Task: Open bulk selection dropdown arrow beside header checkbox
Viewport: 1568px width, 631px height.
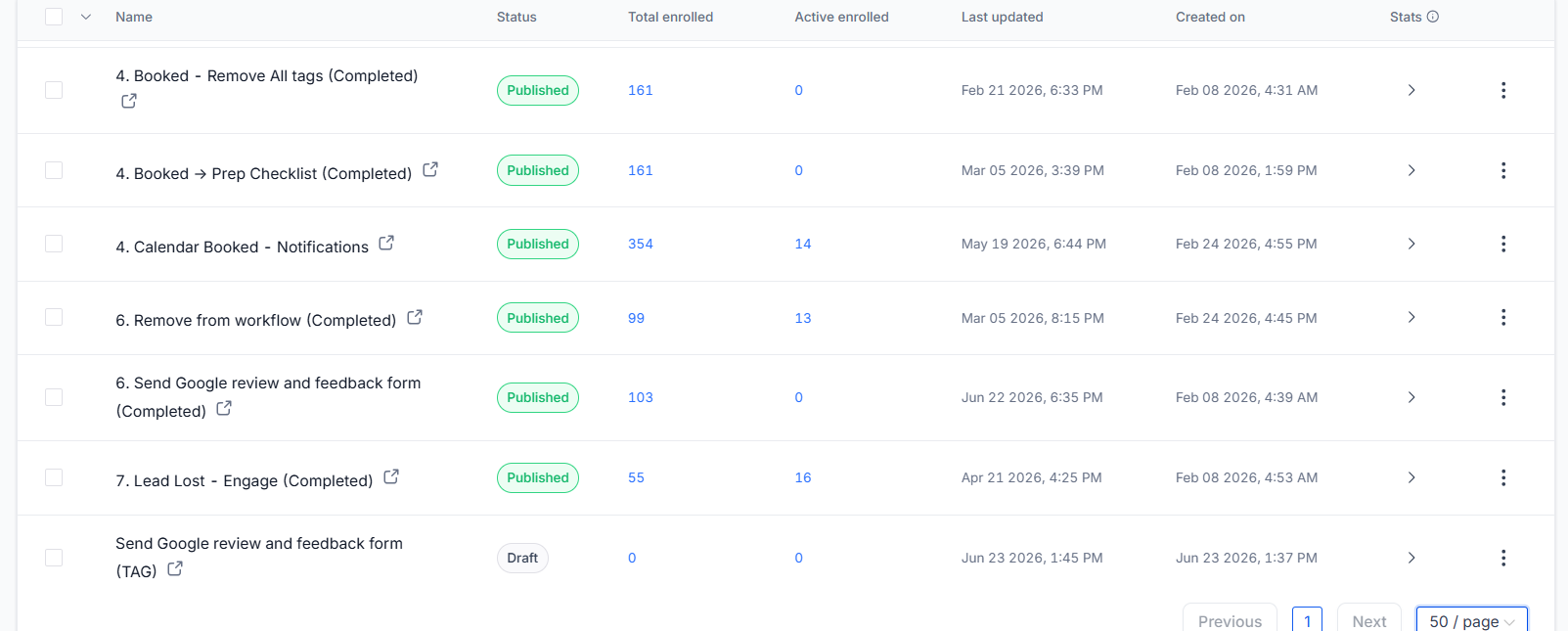Action: pyautogui.click(x=86, y=17)
